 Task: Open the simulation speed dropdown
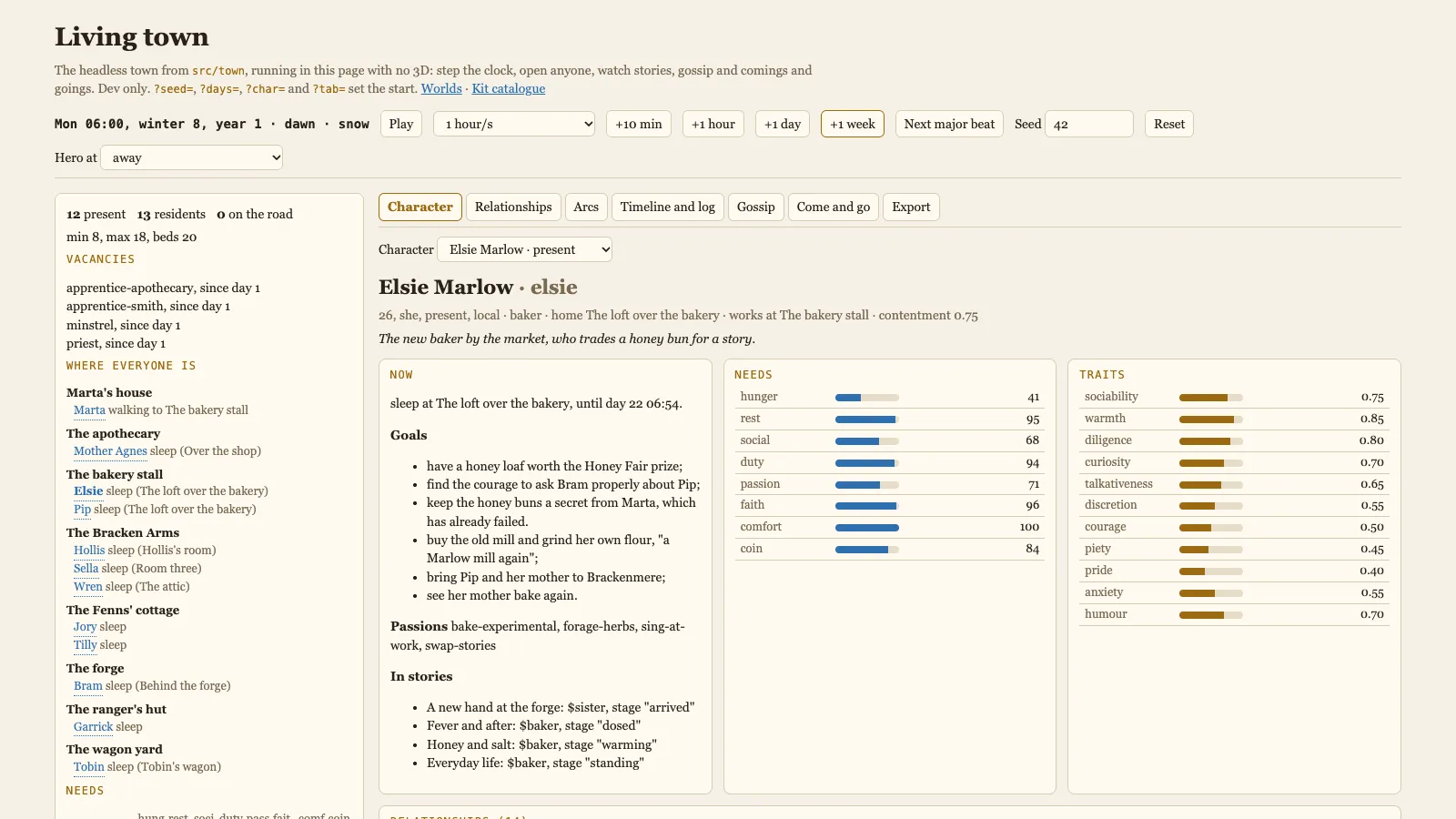tap(515, 124)
